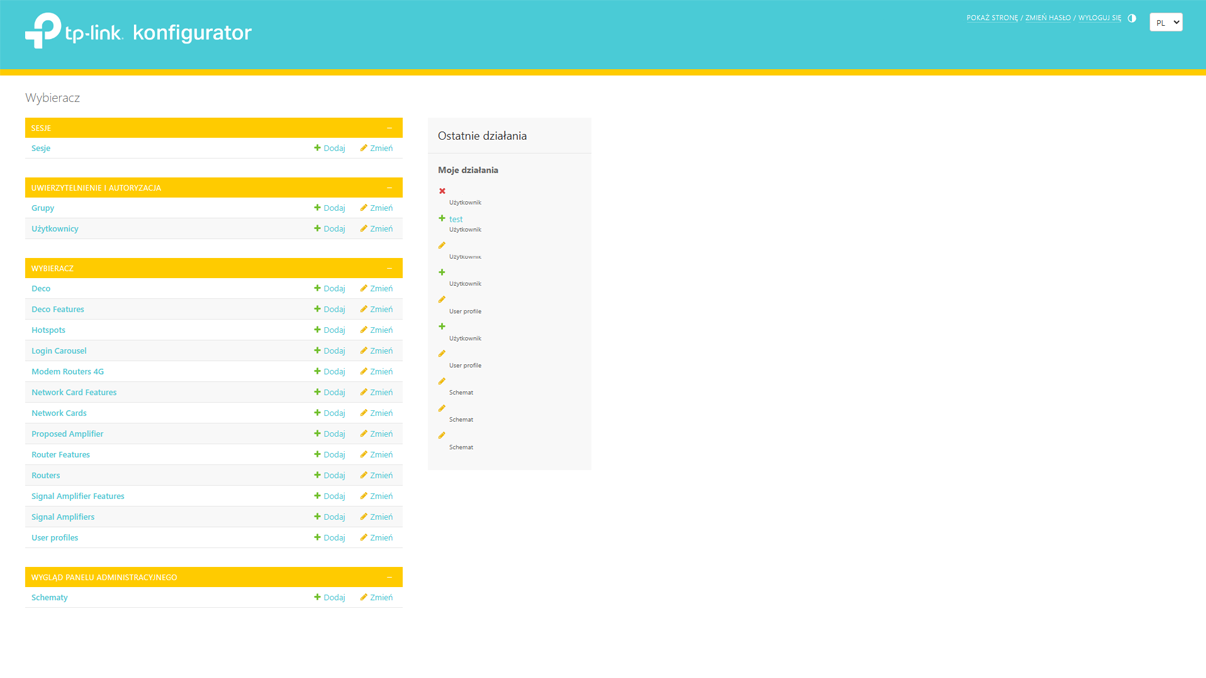1206x678 pixels.
Task: Open the test entry in recent actions
Action: click(456, 219)
